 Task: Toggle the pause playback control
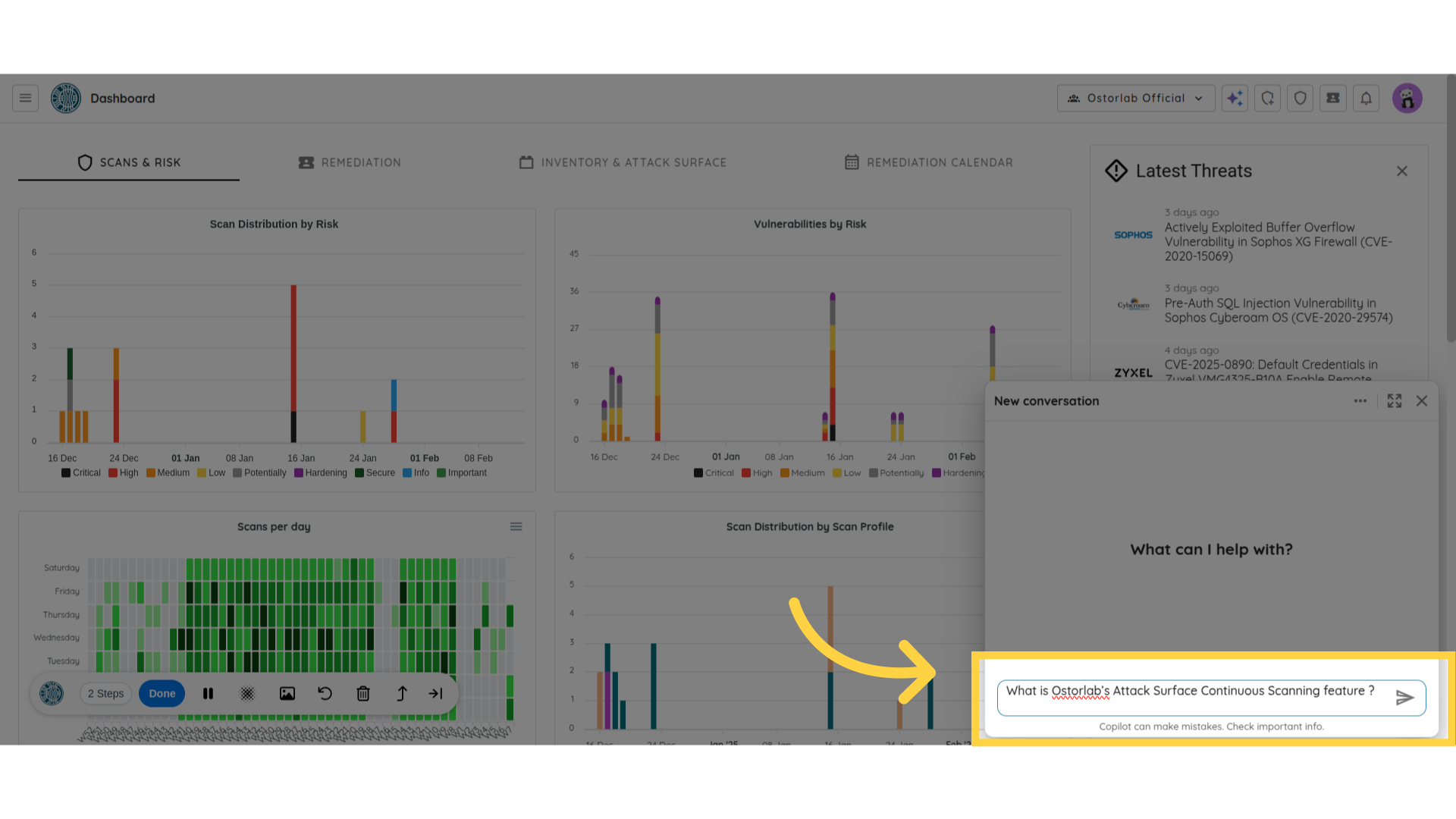point(208,693)
